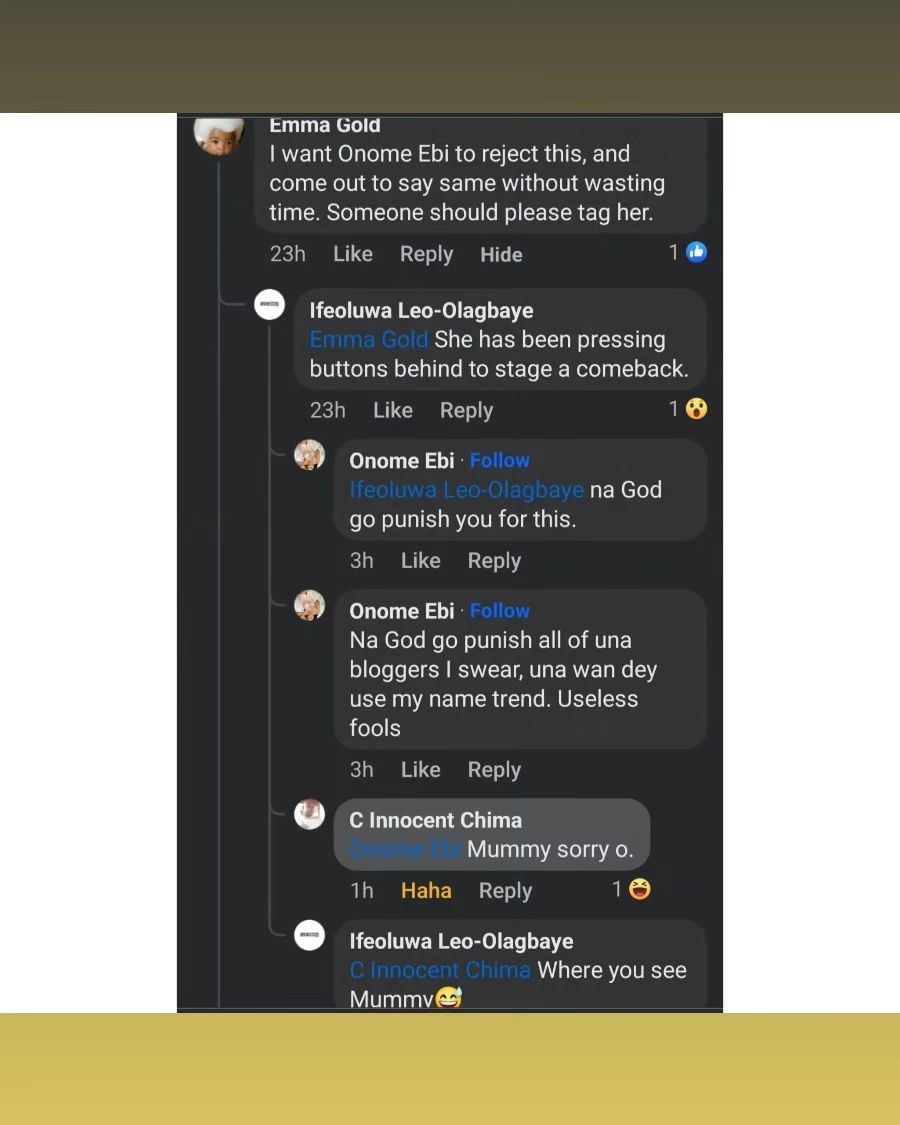Reply to Emma Gold's comment
Image resolution: width=900 pixels, height=1125 pixels.
click(426, 254)
